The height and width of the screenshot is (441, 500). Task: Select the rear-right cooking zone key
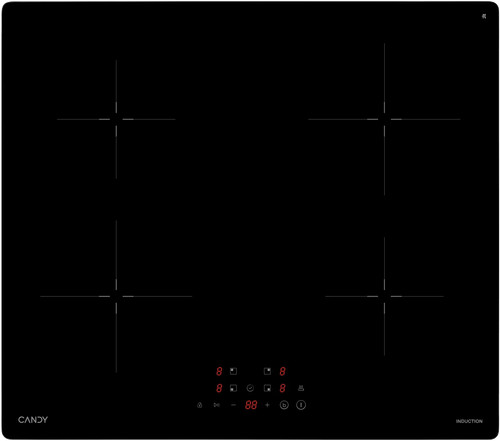(267, 371)
